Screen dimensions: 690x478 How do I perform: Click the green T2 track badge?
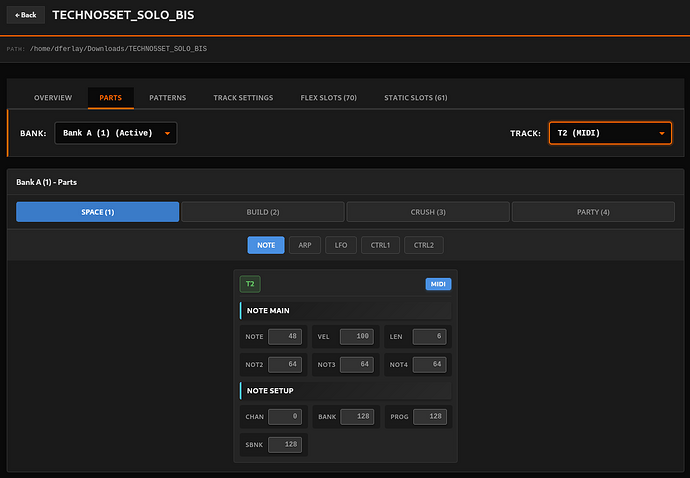[x=250, y=284]
